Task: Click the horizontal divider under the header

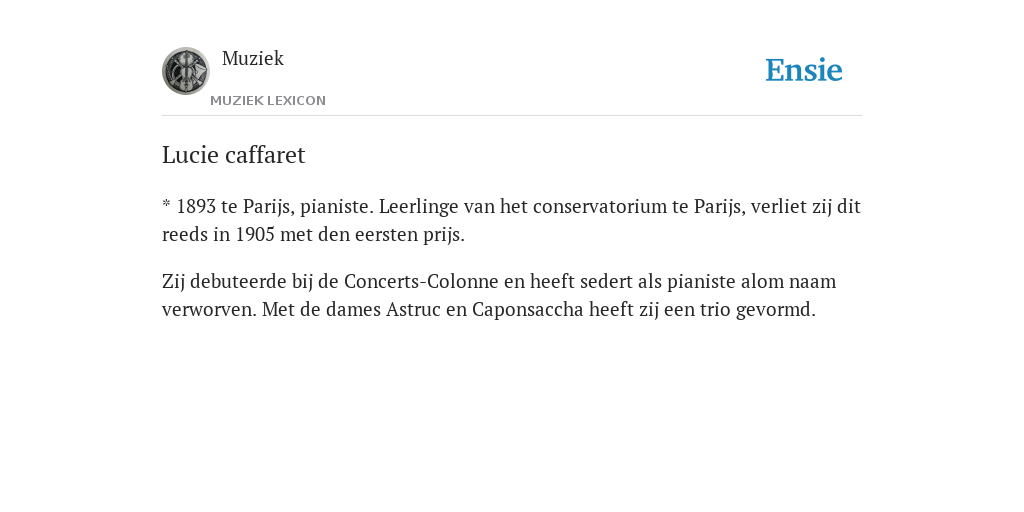Action: point(512,116)
